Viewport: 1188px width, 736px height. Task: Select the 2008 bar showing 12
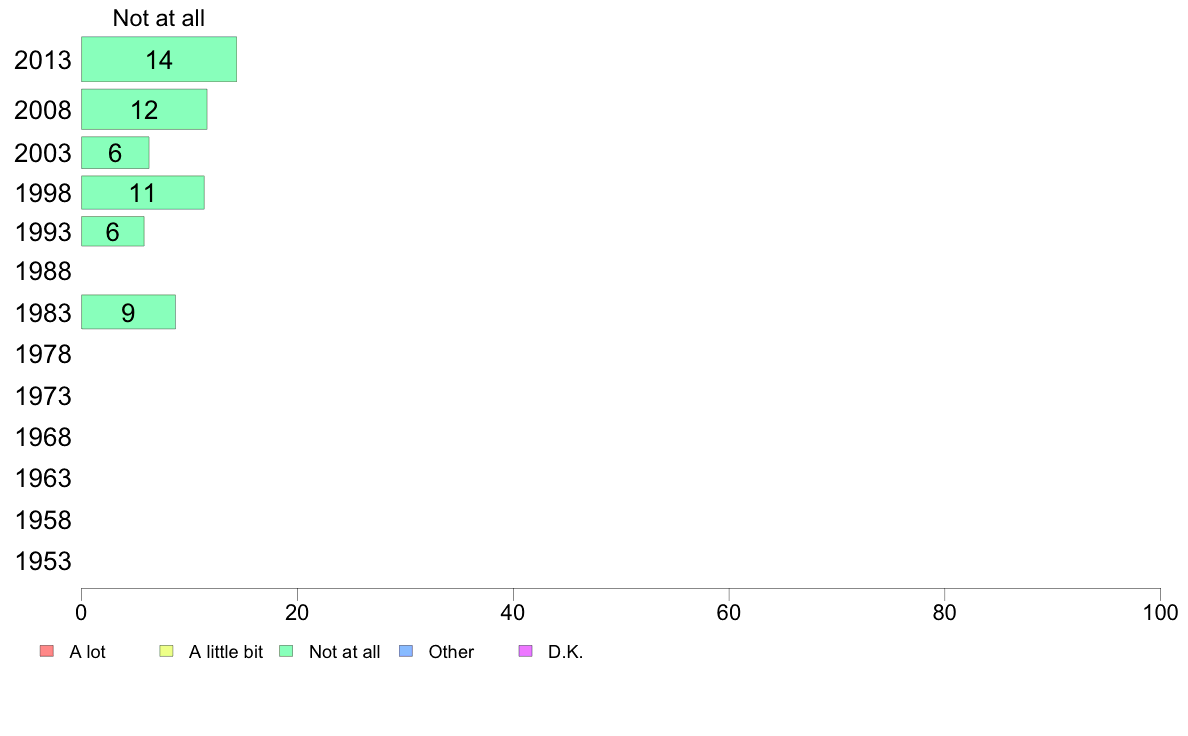coord(144,109)
